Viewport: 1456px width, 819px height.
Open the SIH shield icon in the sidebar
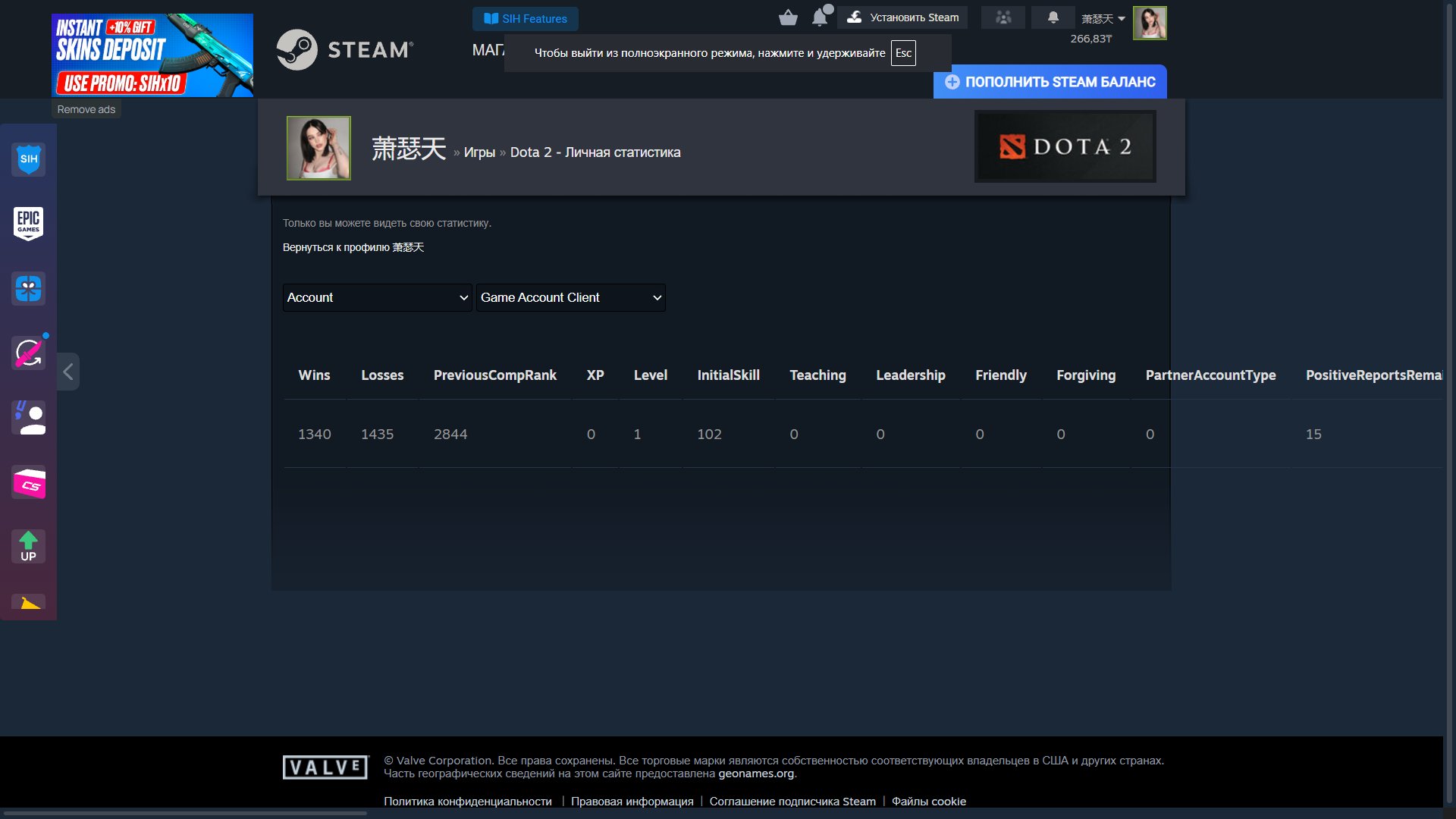tap(28, 159)
